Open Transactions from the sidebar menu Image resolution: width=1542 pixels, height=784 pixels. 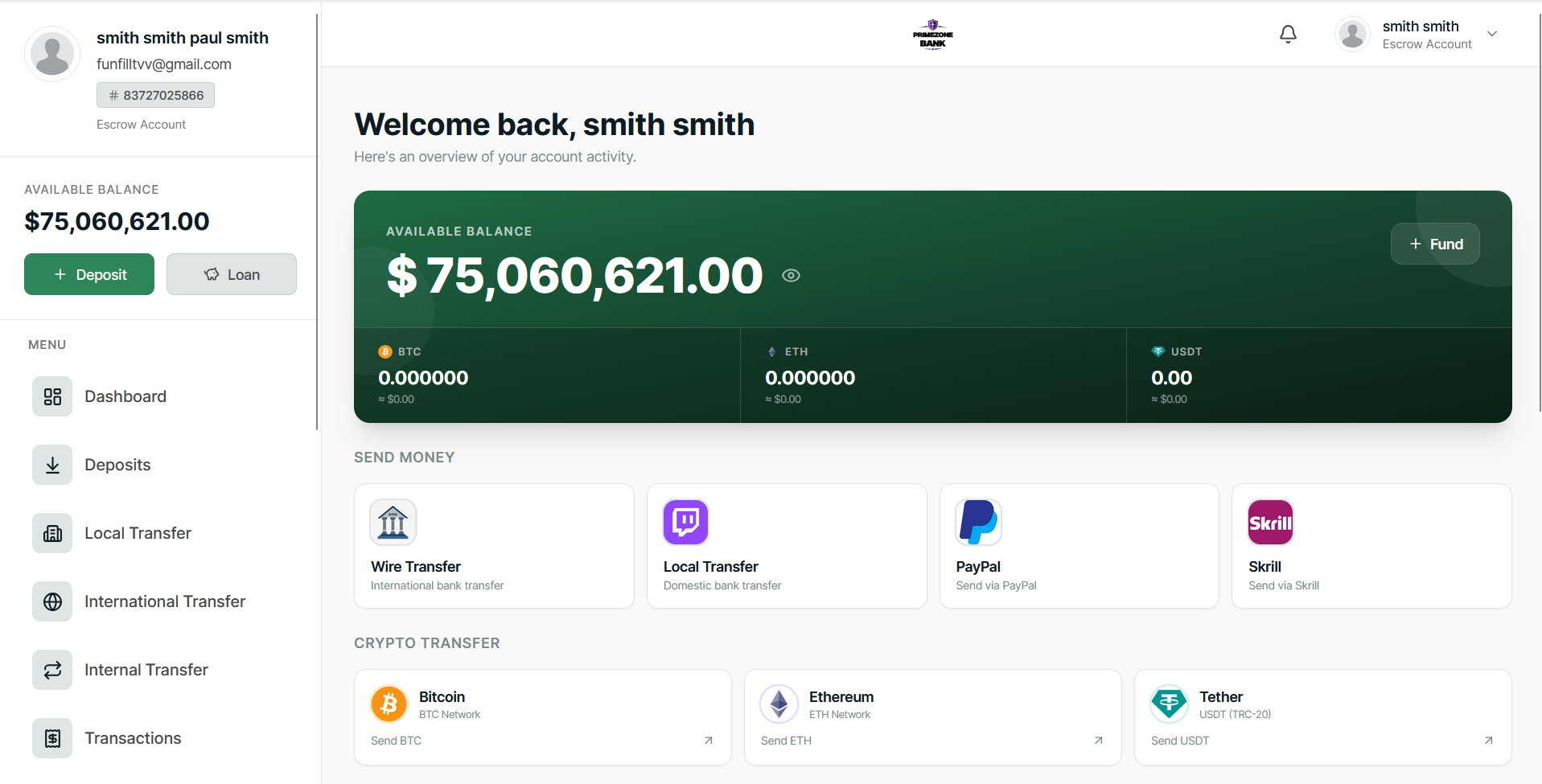(x=133, y=738)
